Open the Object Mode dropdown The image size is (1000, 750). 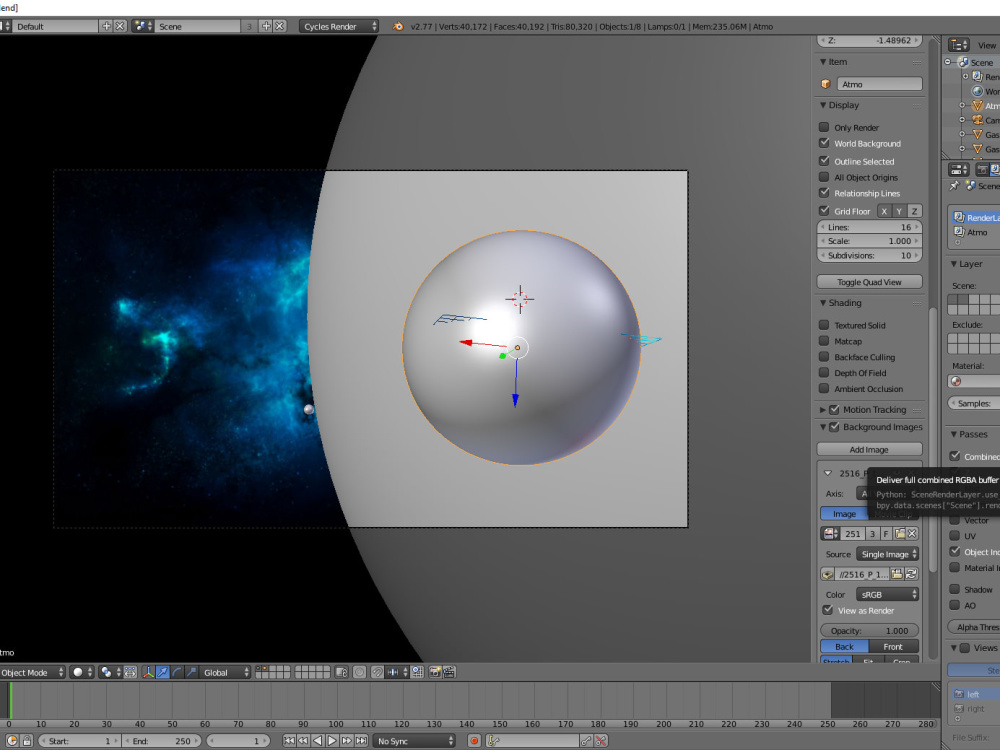pyautogui.click(x=32, y=672)
